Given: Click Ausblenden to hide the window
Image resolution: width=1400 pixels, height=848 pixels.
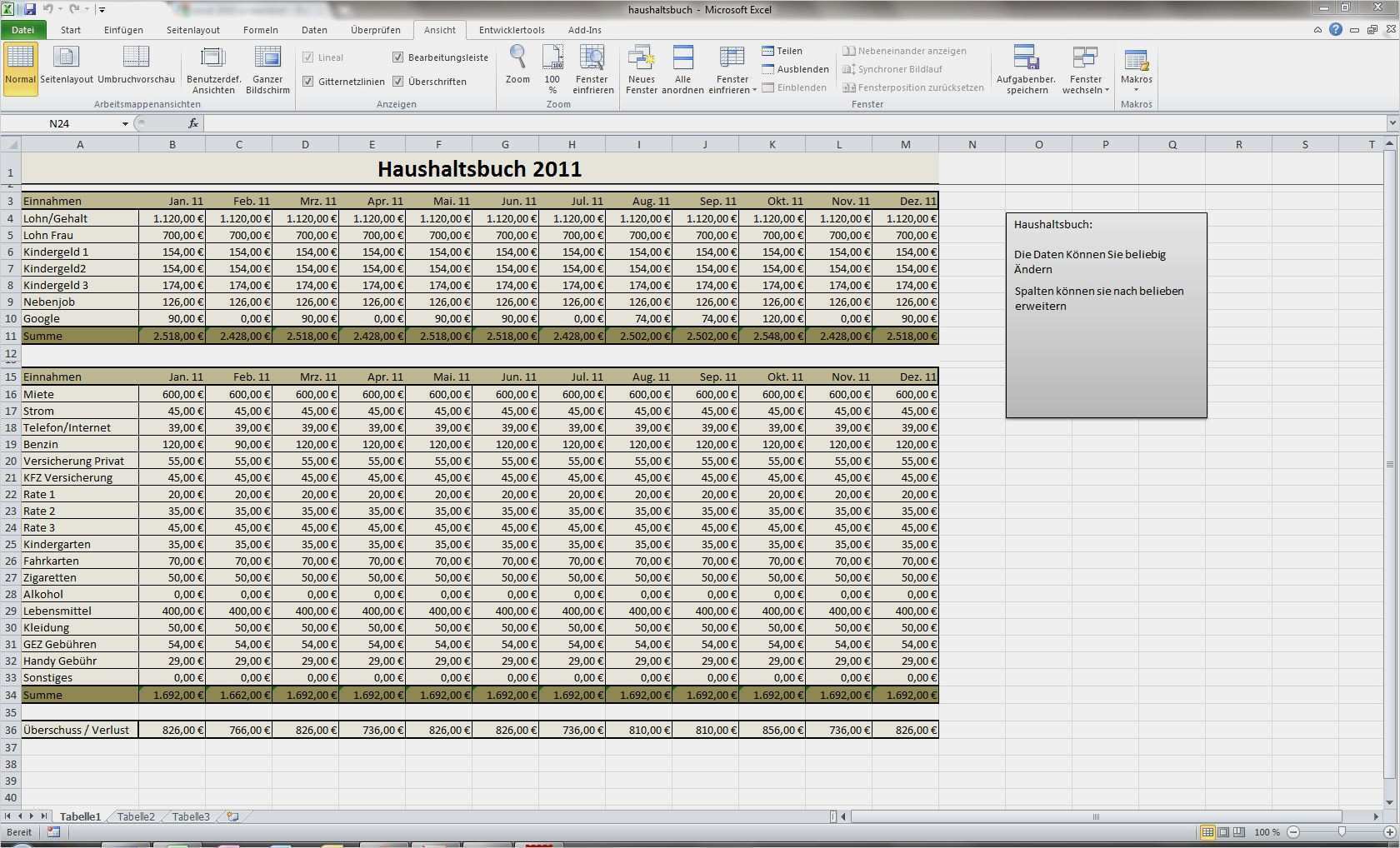Looking at the screenshot, I should tap(795, 69).
